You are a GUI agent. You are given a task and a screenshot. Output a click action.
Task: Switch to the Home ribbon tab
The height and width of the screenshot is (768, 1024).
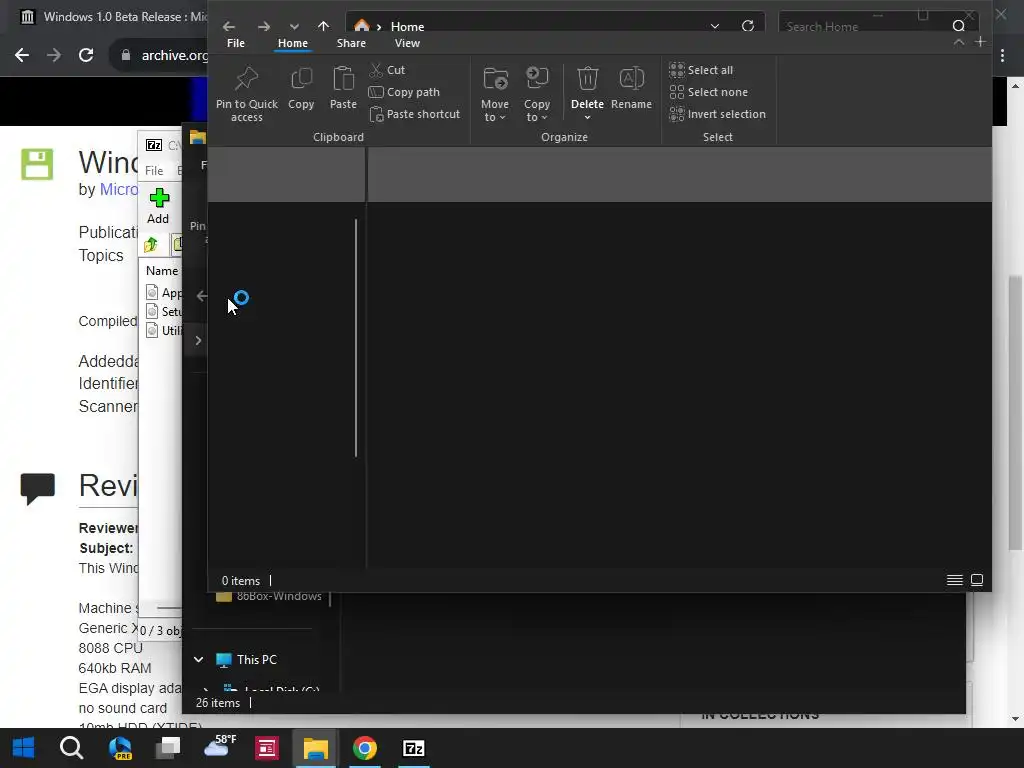click(x=293, y=43)
